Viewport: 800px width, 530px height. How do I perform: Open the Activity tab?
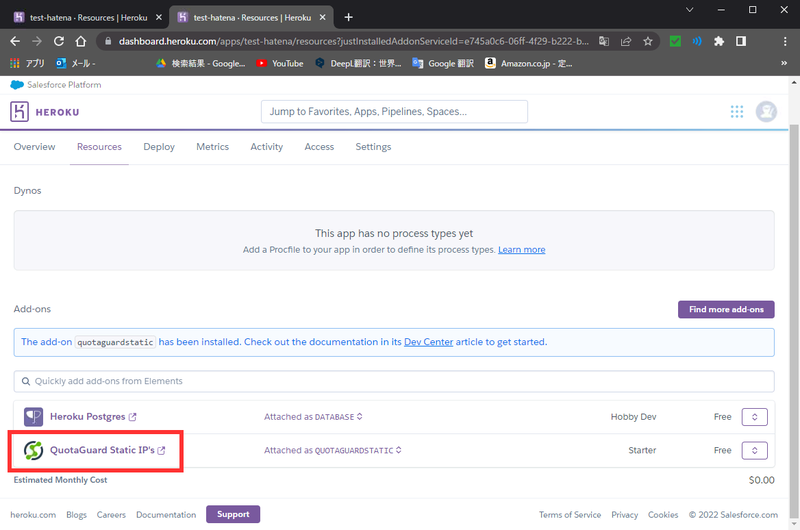point(266,147)
